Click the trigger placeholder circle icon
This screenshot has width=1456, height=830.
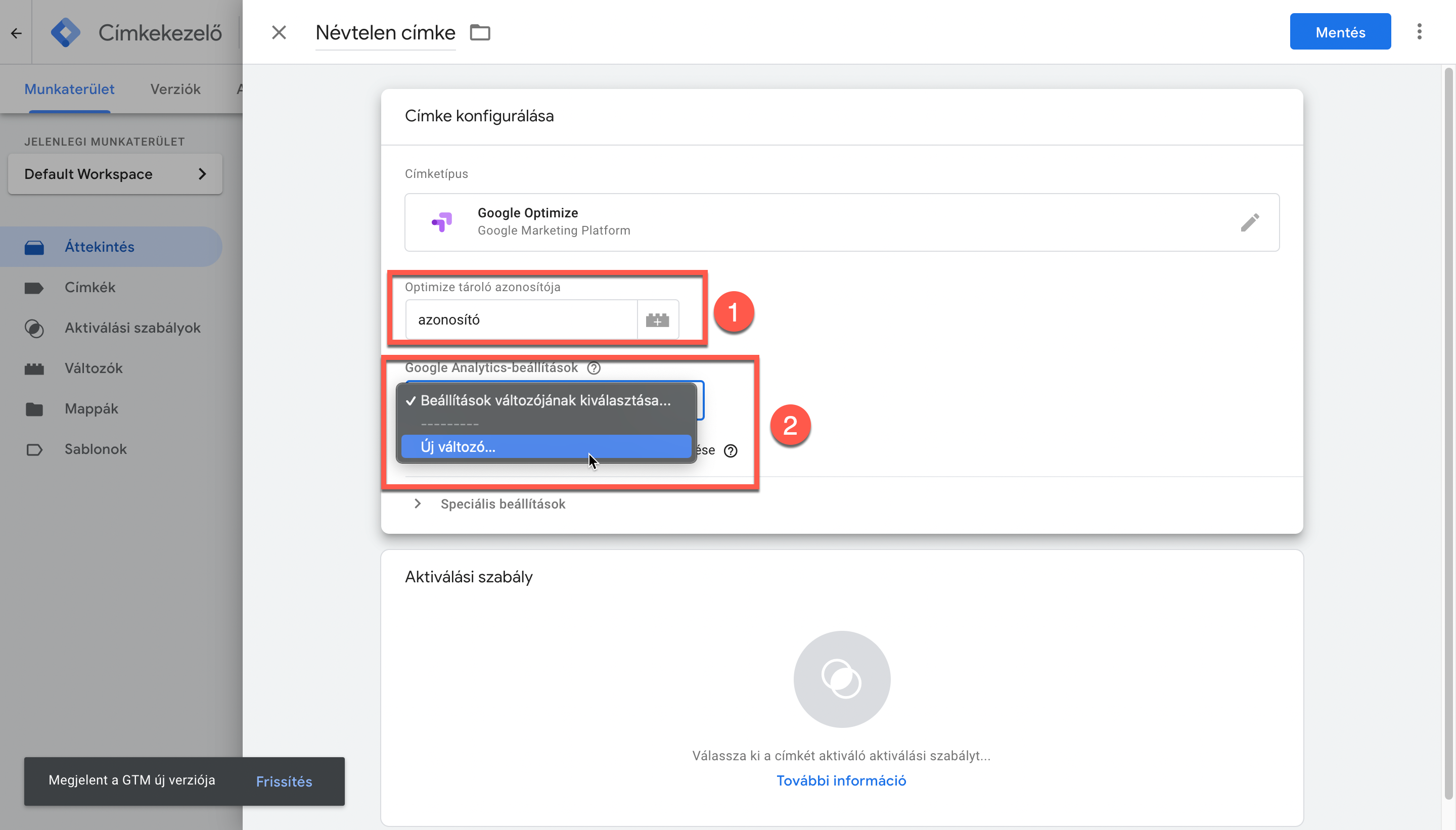841,679
